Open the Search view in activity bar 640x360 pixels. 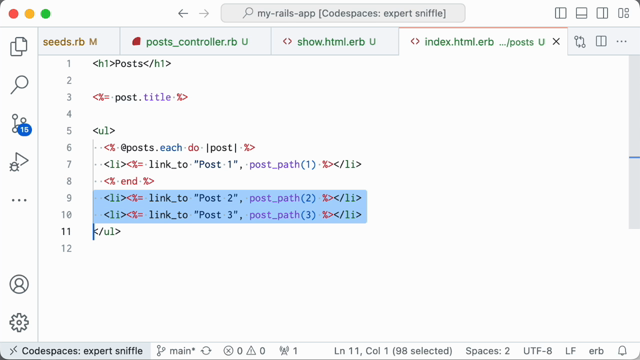pyautogui.click(x=19, y=84)
